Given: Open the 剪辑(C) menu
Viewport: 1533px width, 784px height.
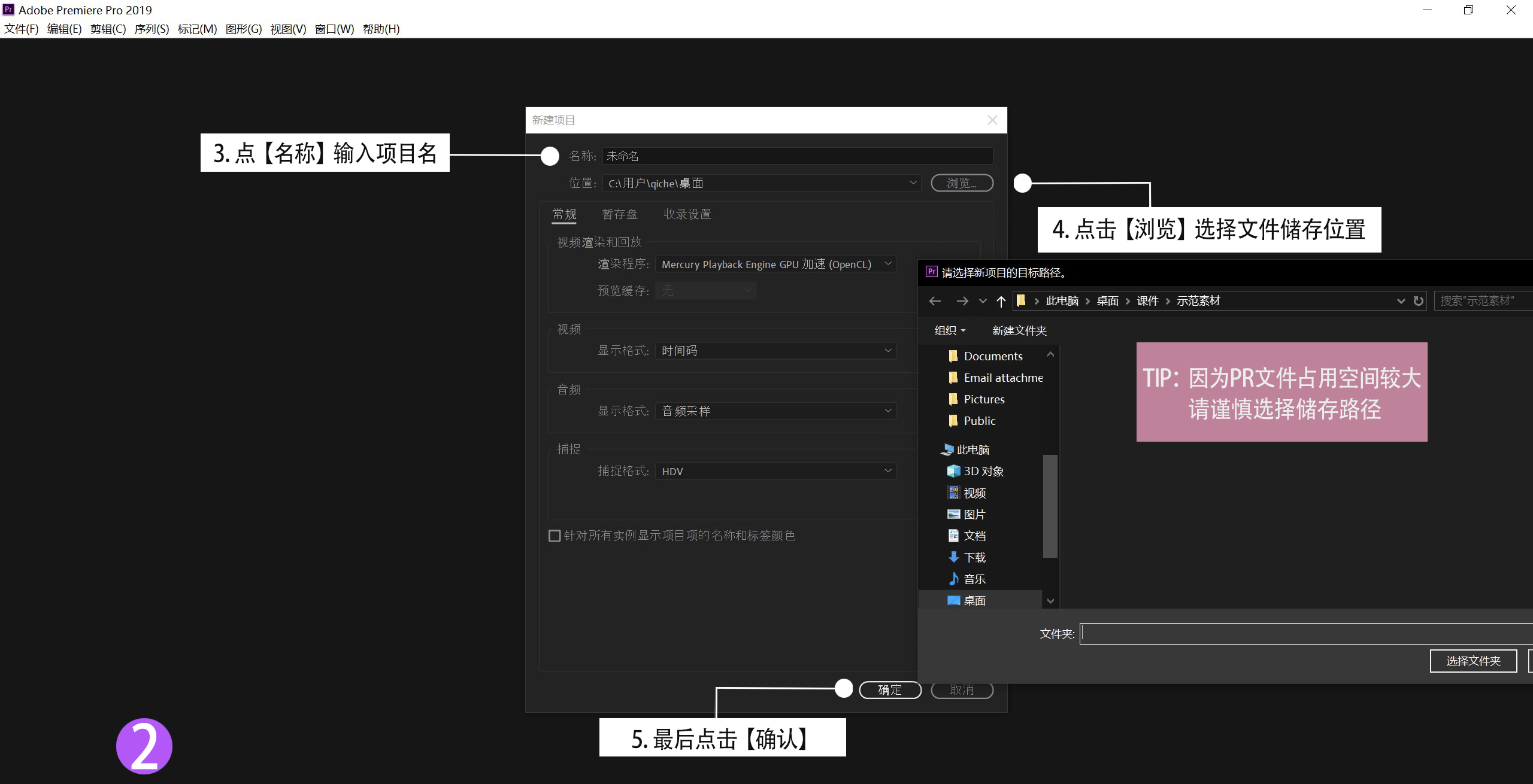Looking at the screenshot, I should pos(108,29).
